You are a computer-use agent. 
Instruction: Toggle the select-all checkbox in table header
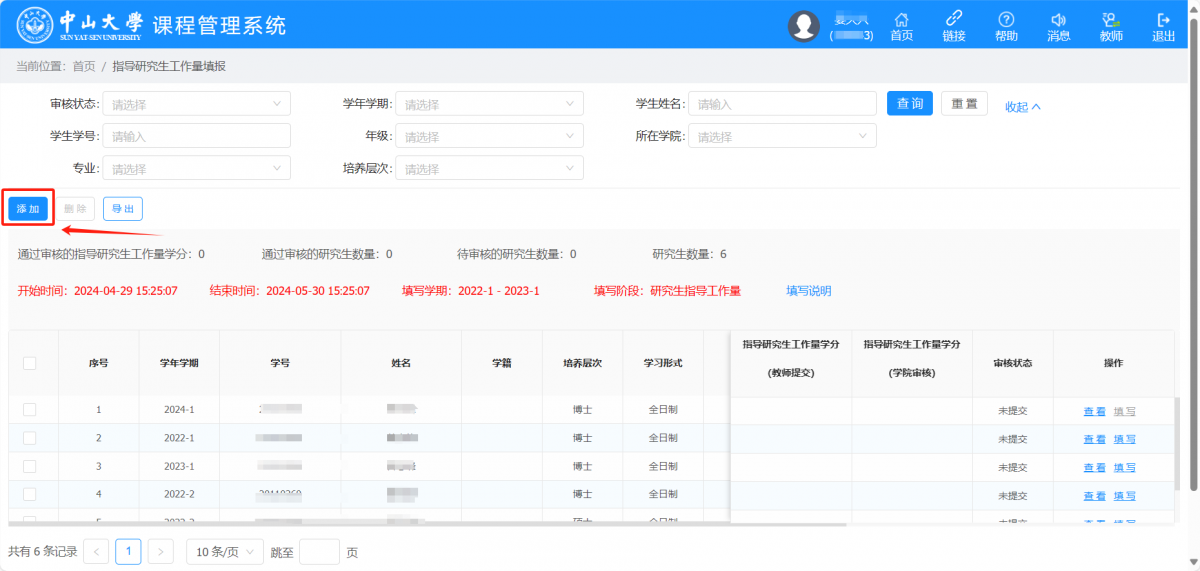[29, 363]
